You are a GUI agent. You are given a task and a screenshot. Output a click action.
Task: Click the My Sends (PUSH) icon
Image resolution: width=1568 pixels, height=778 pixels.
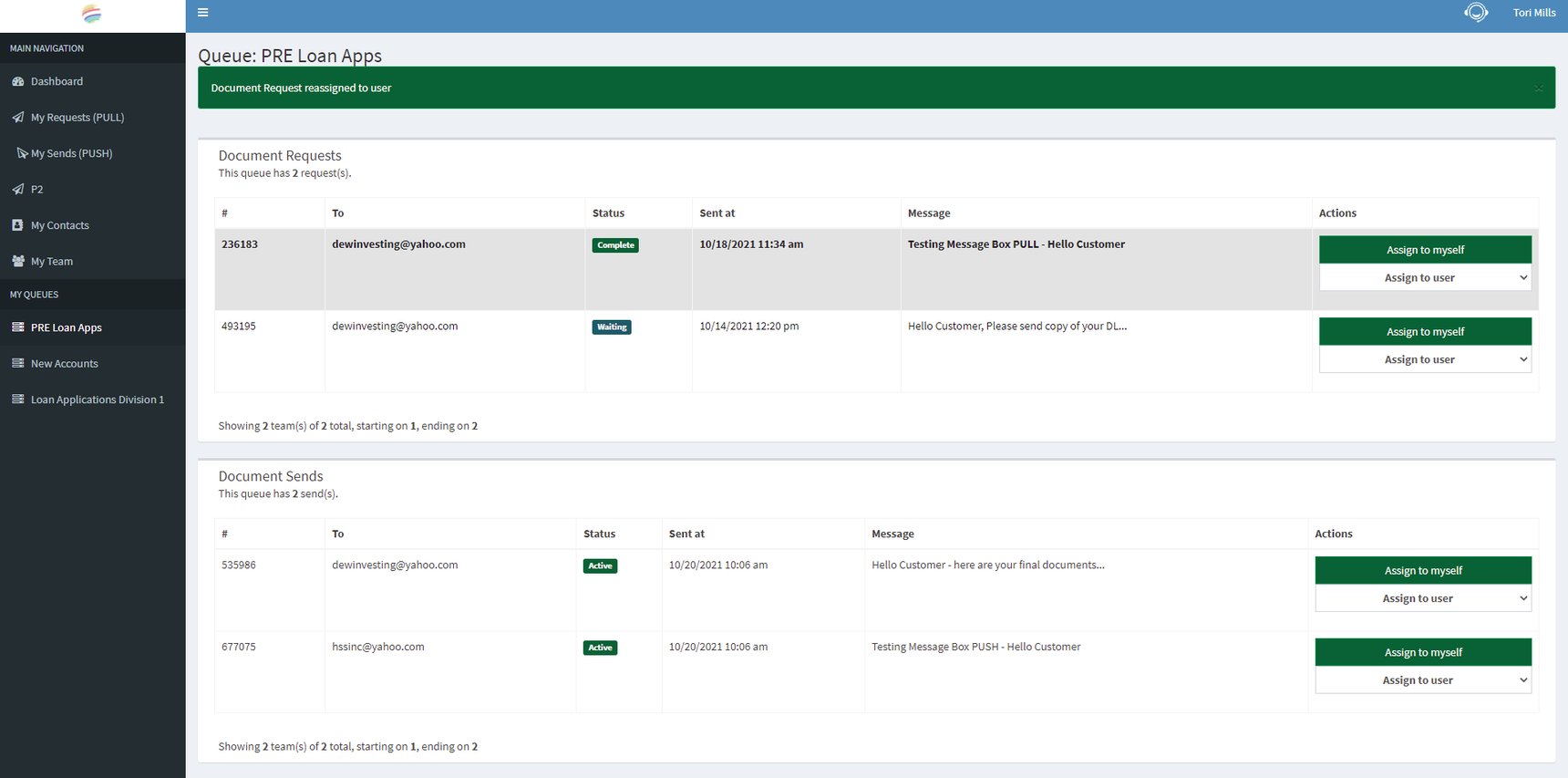[x=23, y=153]
